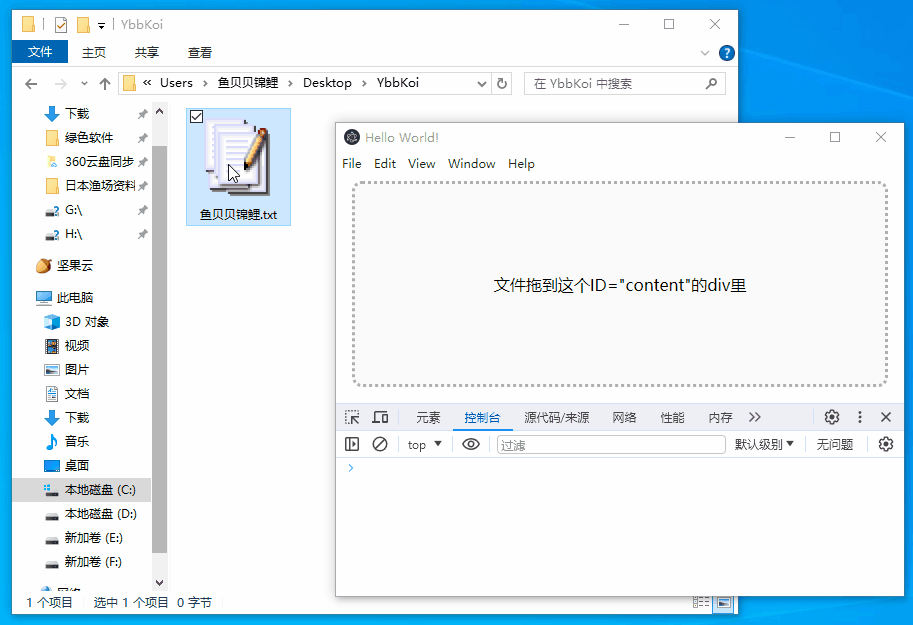Show the console sidebar panel icon
Viewport: 913px width, 625px height.
pyautogui.click(x=352, y=444)
